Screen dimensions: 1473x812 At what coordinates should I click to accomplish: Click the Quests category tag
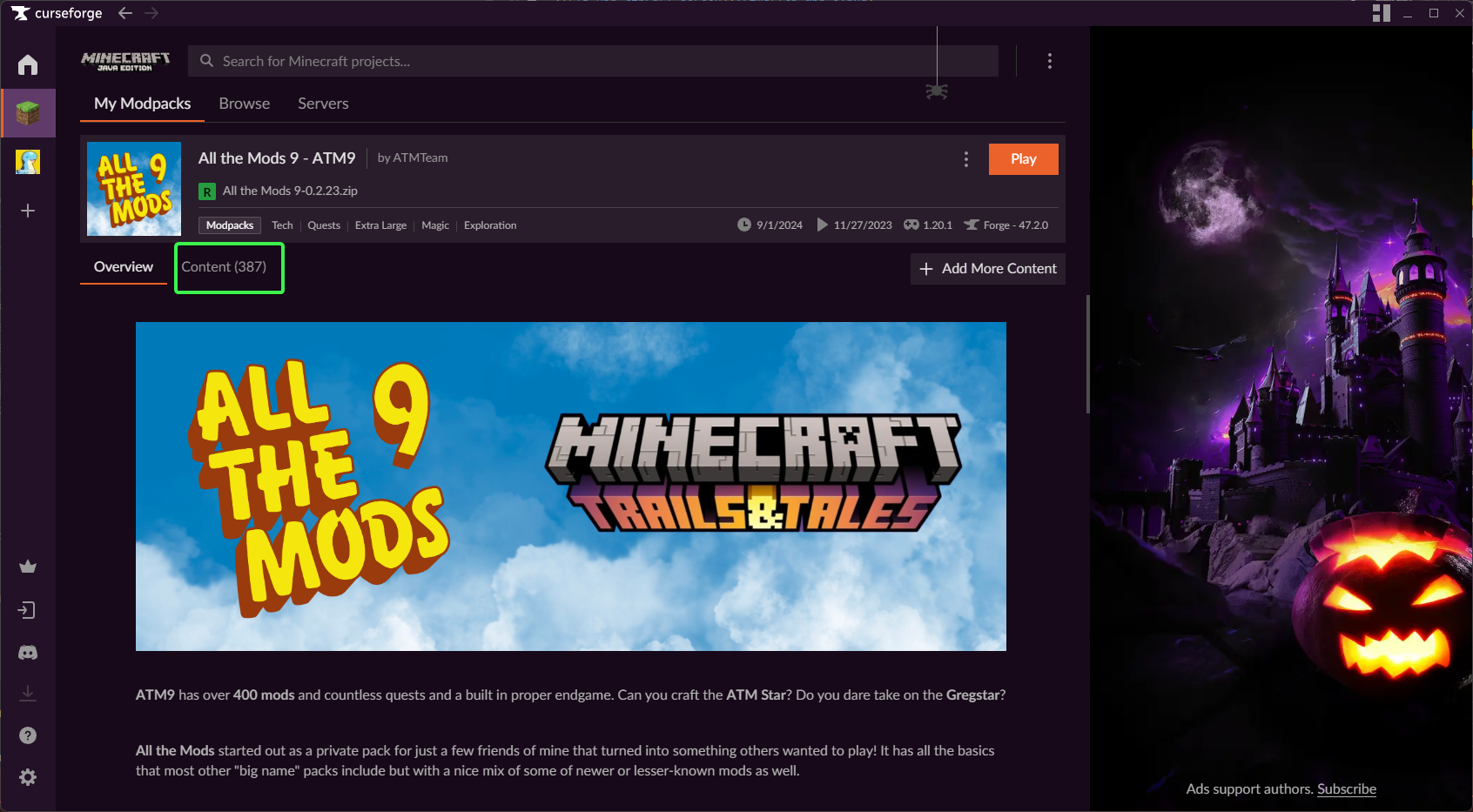(x=324, y=225)
